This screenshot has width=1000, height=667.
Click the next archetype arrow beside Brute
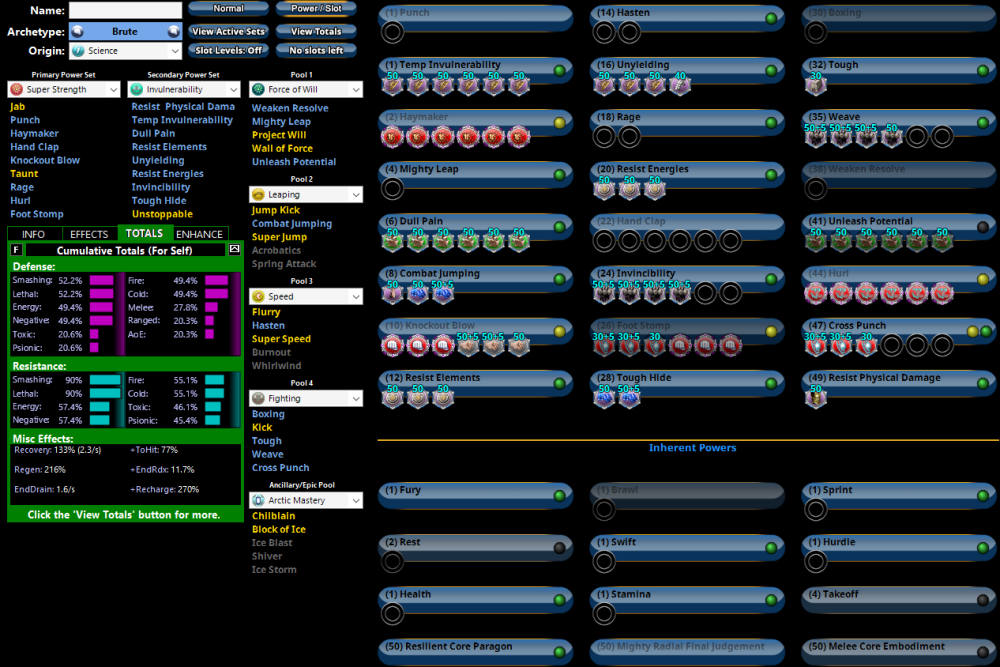[174, 31]
